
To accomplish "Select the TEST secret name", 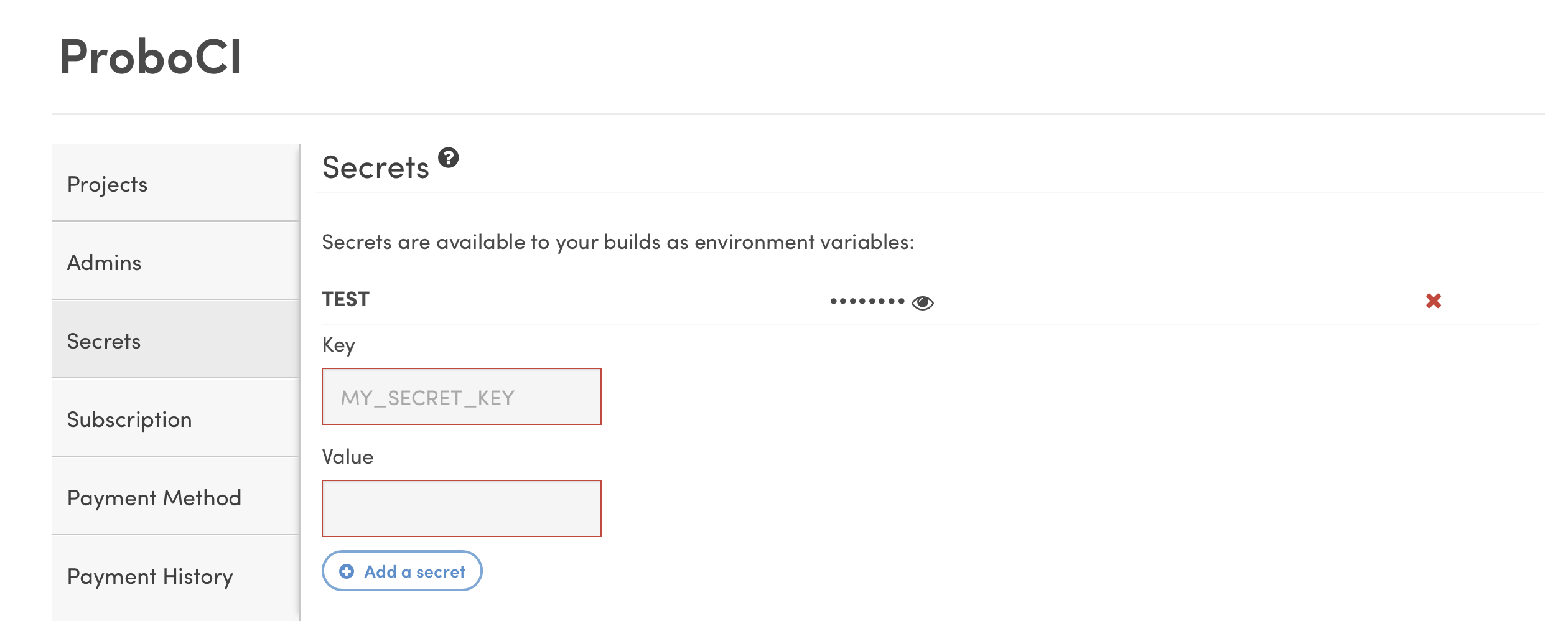I will pos(346,299).
